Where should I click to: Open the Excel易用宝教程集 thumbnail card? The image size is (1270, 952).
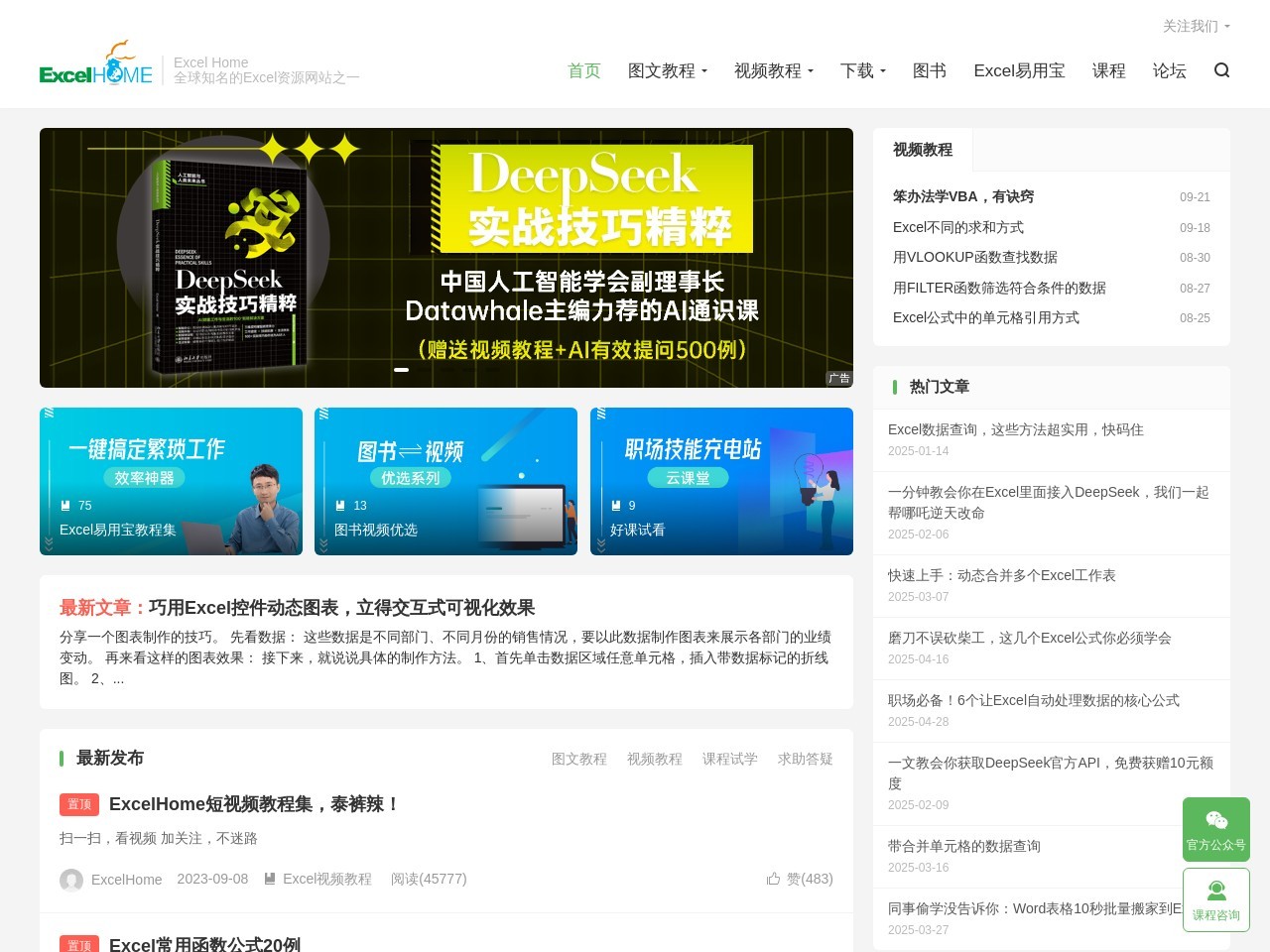point(171,481)
